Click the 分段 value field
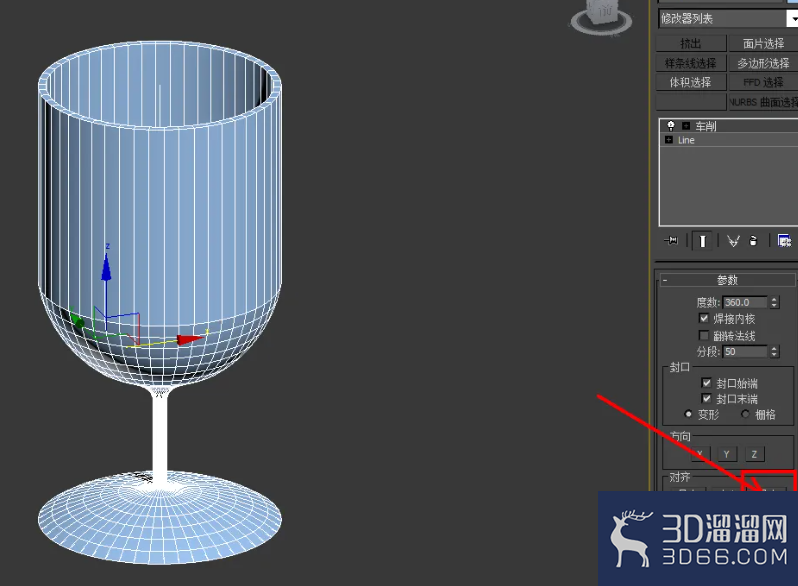The width and height of the screenshot is (798, 586). click(x=745, y=352)
